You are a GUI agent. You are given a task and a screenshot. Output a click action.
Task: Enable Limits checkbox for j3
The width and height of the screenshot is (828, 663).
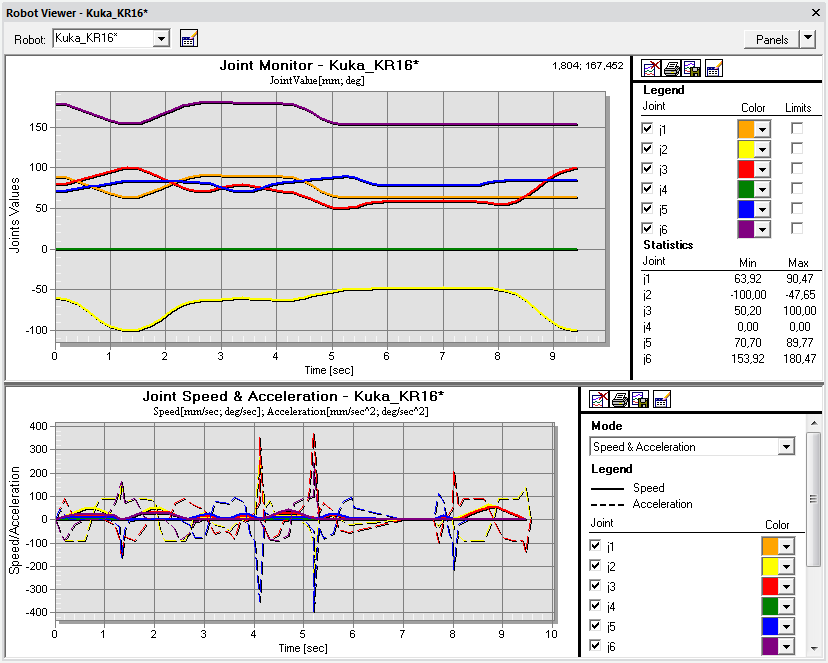tap(797, 168)
